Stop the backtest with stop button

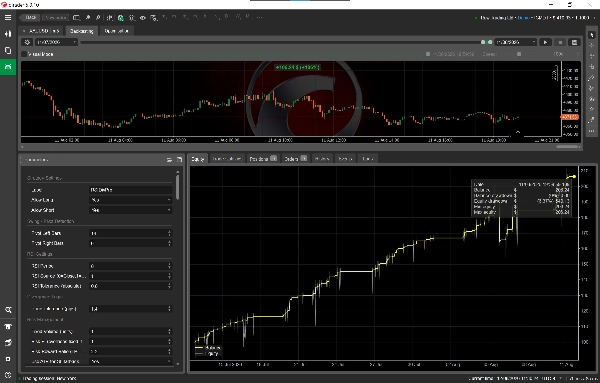(x=560, y=42)
